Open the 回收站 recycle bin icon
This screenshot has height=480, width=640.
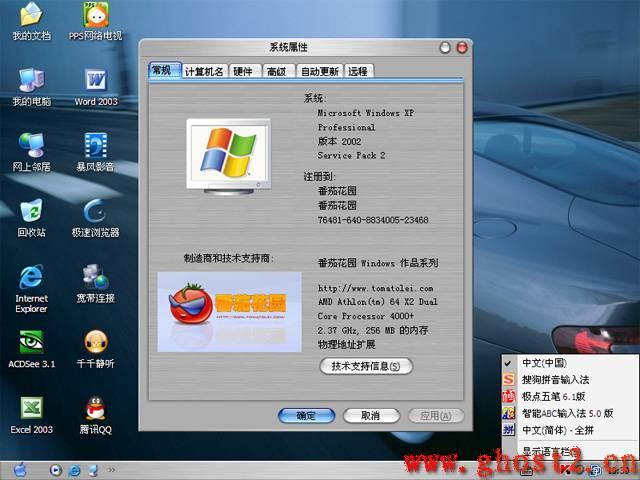click(x=31, y=218)
